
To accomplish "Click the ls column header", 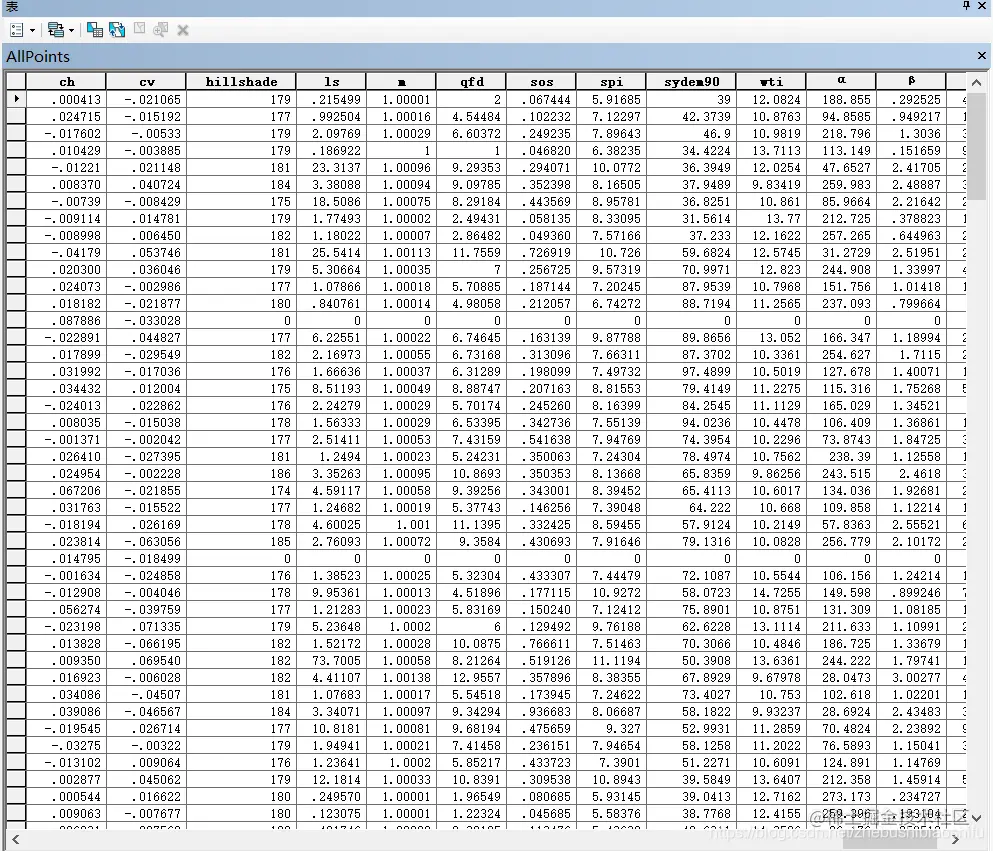I will coord(331,81).
